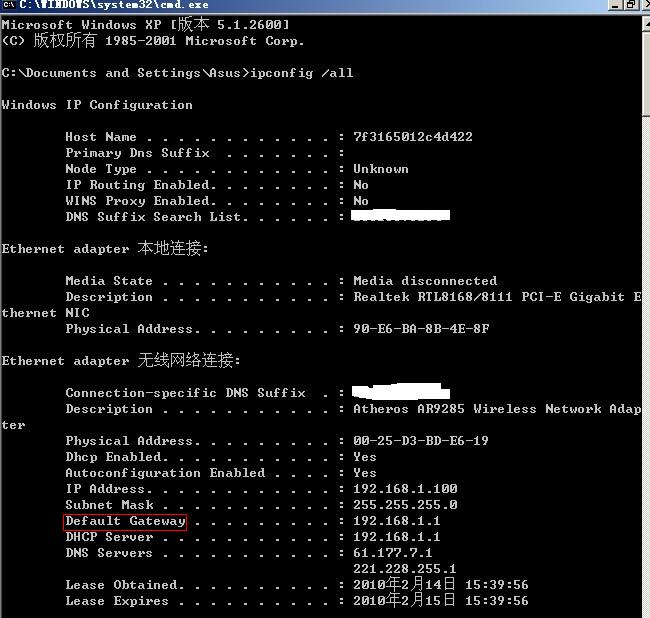650x618 pixels.
Task: Click Subnet Mask value 255.255.255.0
Action: pos(405,505)
